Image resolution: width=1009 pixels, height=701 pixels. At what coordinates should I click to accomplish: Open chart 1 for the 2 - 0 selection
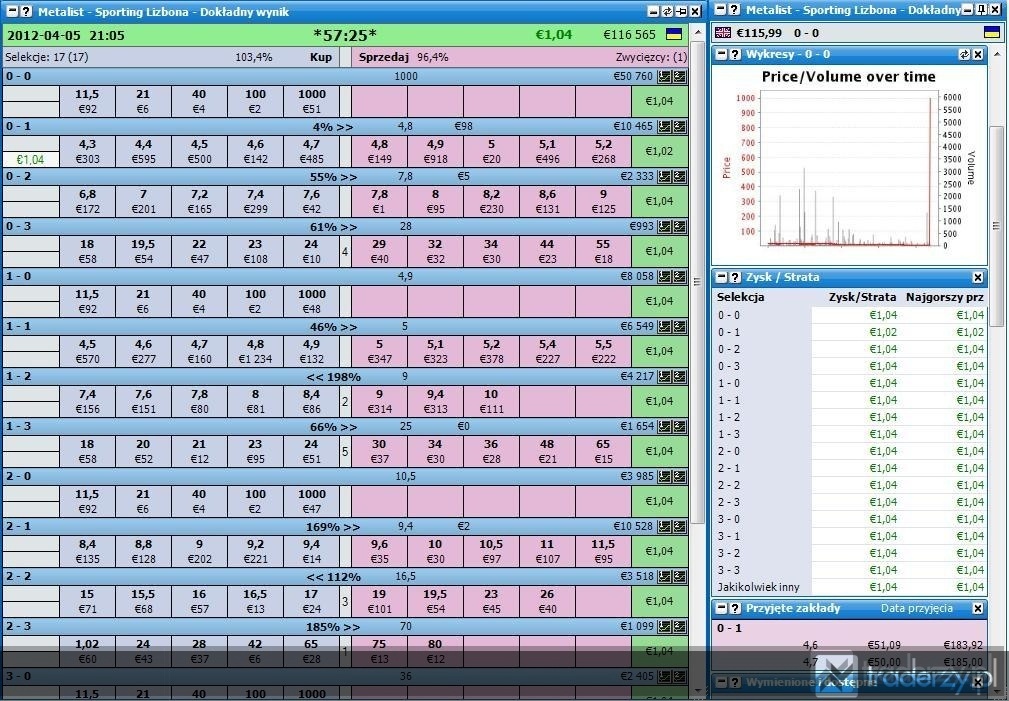pos(664,477)
